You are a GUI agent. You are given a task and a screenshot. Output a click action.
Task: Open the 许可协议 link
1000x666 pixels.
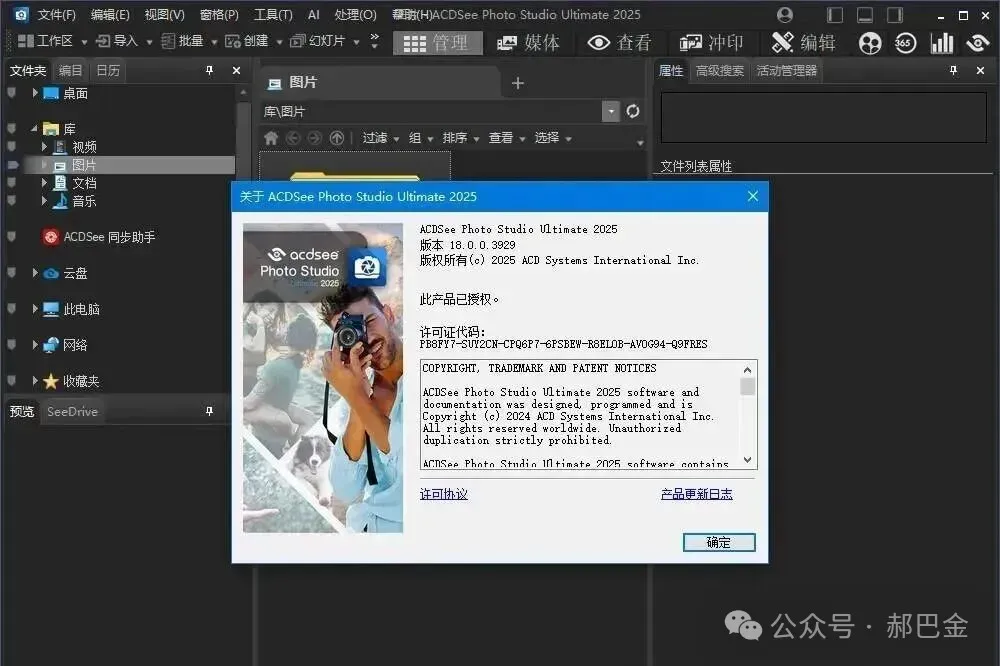point(444,494)
